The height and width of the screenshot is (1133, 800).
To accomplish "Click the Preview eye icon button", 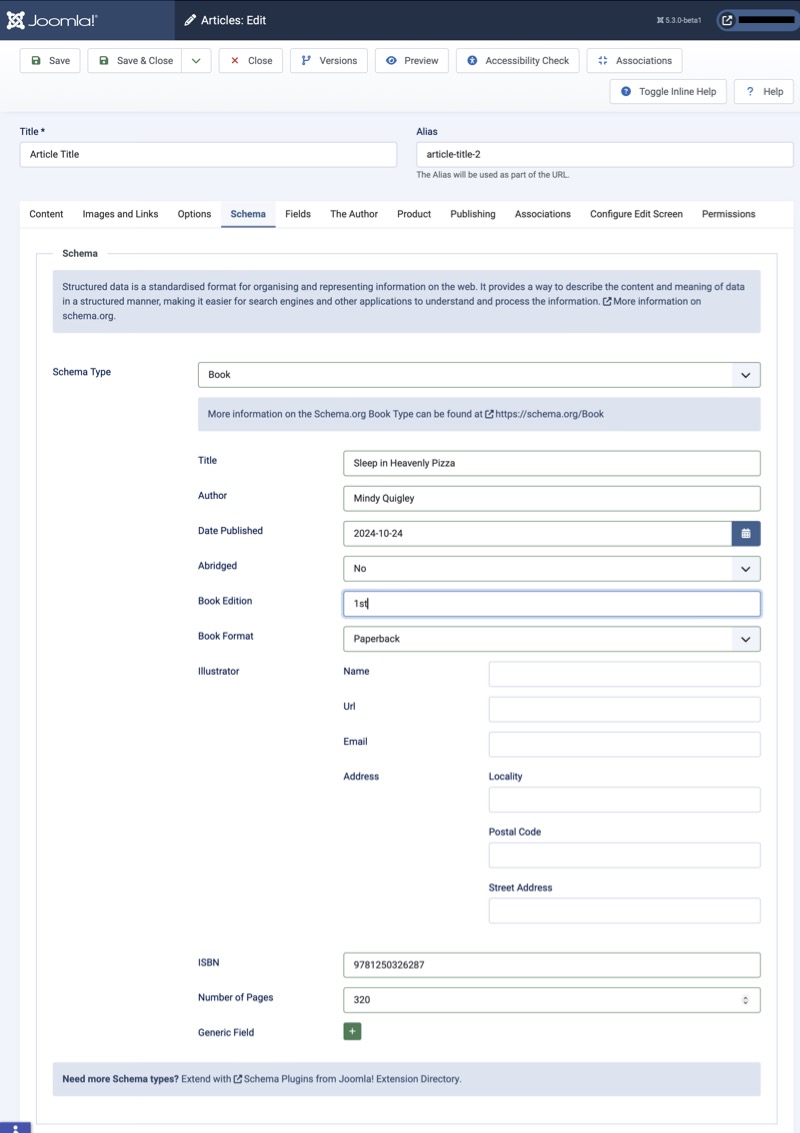I will tap(411, 61).
